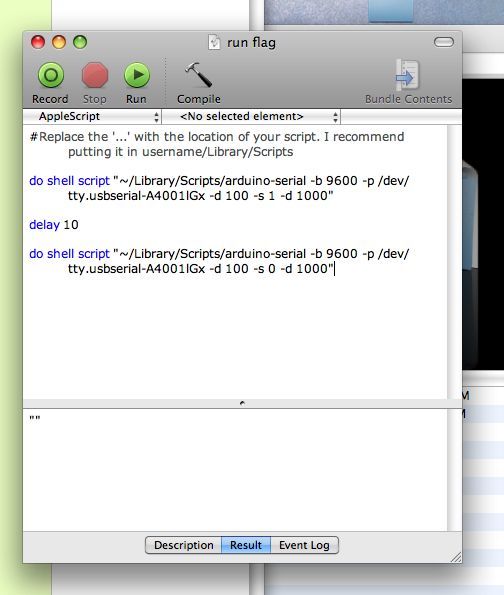Click the script editor vertical scrollbar
This screenshot has height=595, width=504.
tap(454, 262)
